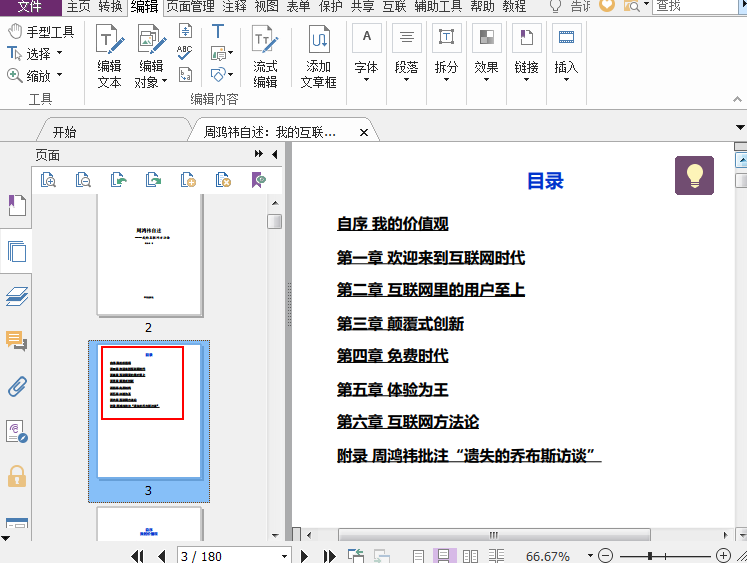The image size is (747, 563).
Task: Click the spell check ABC icon
Action: 184,52
